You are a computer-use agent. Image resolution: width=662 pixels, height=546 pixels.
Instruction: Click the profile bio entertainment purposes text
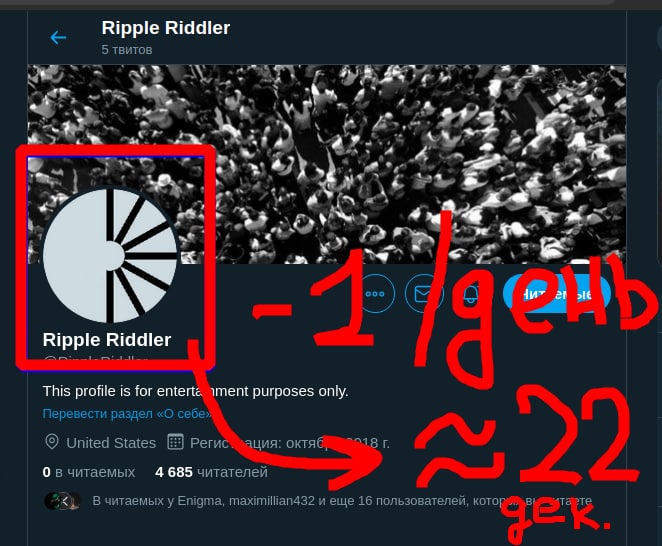pos(195,391)
